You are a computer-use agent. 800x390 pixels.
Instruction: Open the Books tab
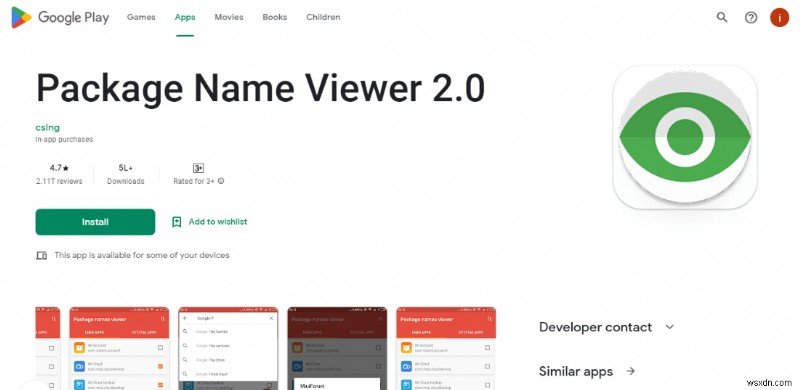pyautogui.click(x=274, y=17)
